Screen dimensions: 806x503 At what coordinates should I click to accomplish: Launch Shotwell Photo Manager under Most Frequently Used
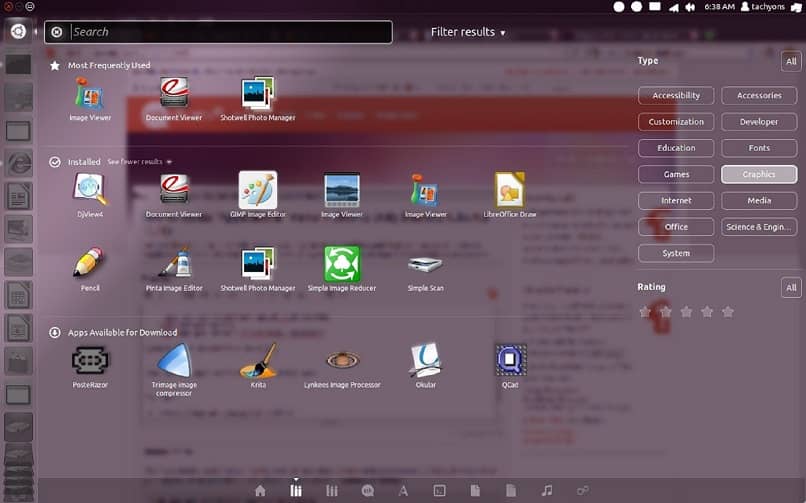click(258, 99)
